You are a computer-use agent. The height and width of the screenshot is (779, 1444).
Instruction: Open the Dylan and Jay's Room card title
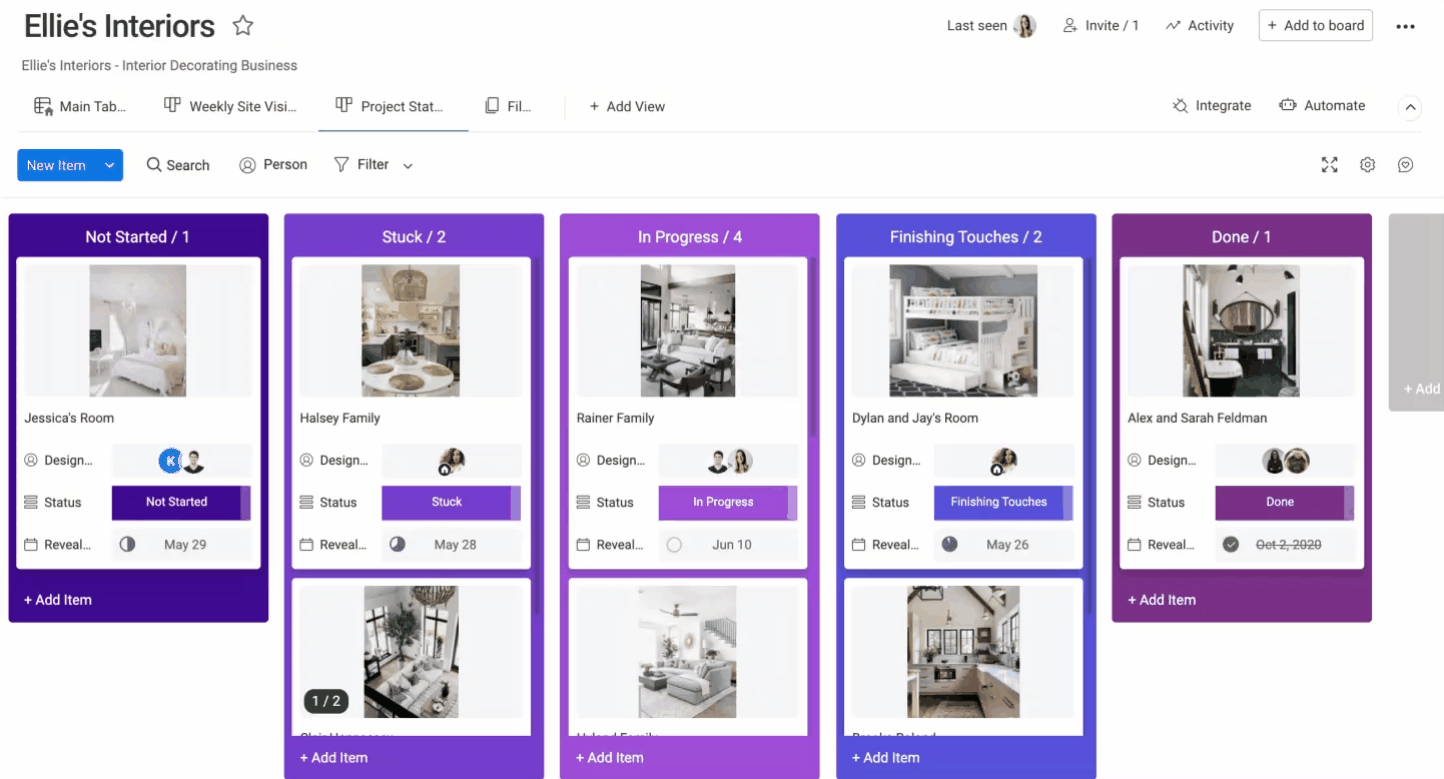pyautogui.click(x=915, y=418)
